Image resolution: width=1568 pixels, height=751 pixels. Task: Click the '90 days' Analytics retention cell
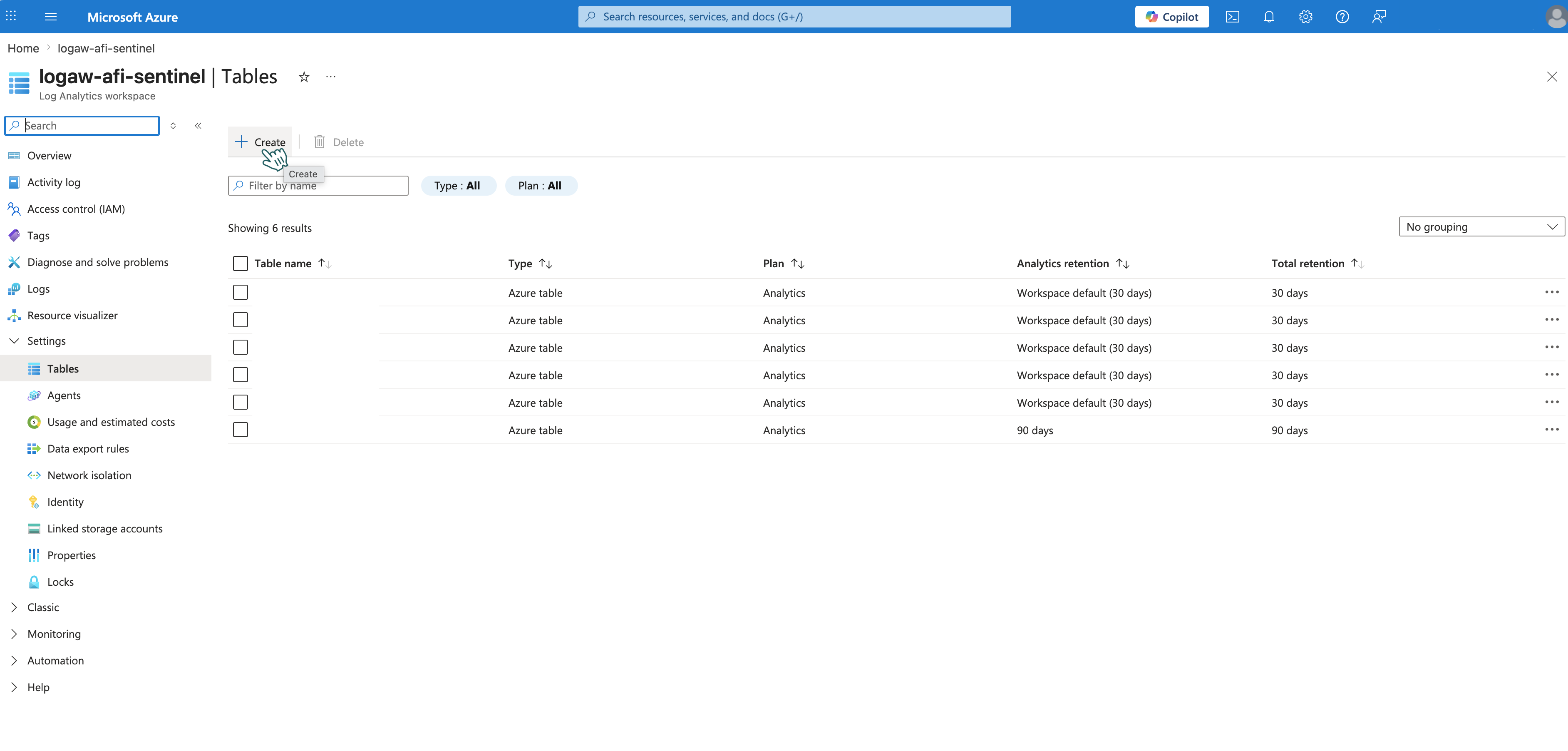point(1035,430)
